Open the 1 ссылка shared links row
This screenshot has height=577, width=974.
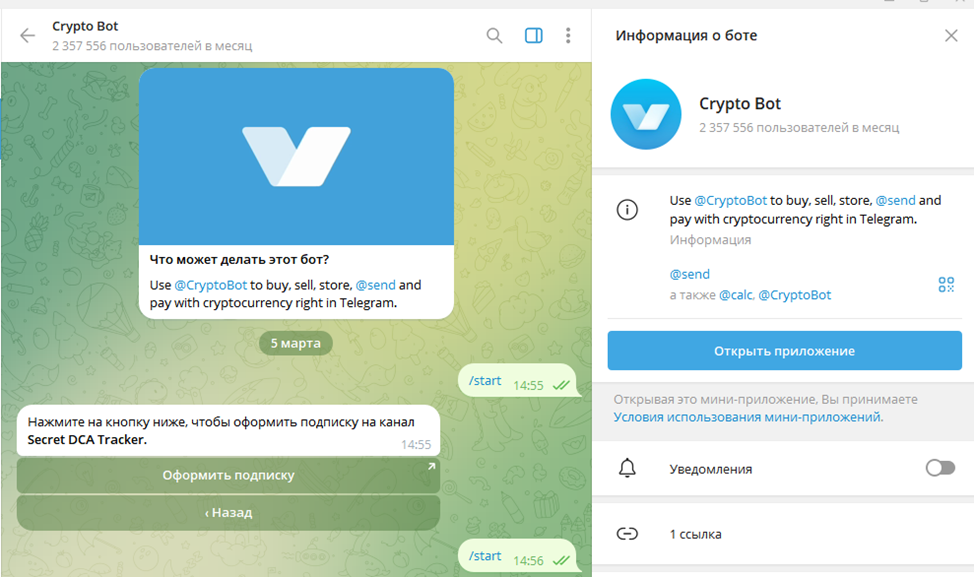pos(784,534)
